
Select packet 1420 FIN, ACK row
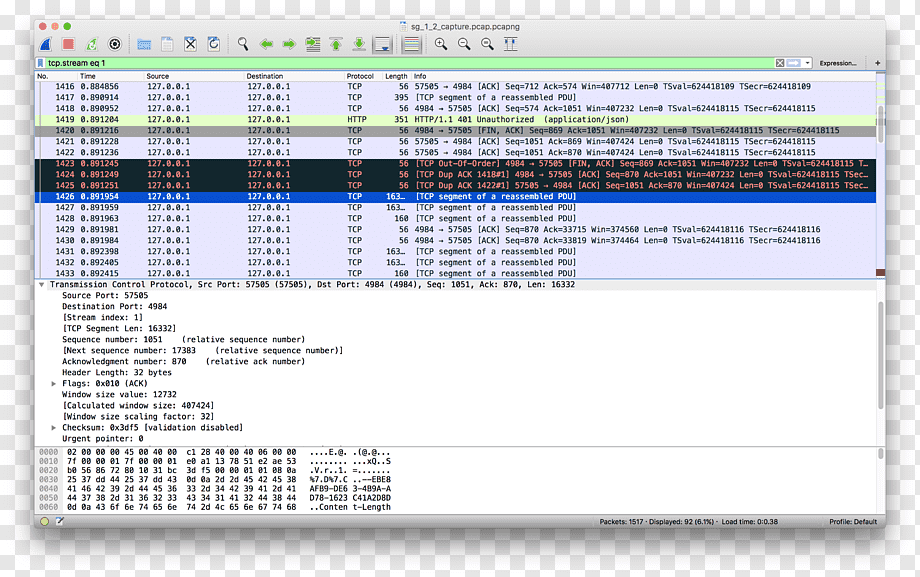(x=455, y=130)
